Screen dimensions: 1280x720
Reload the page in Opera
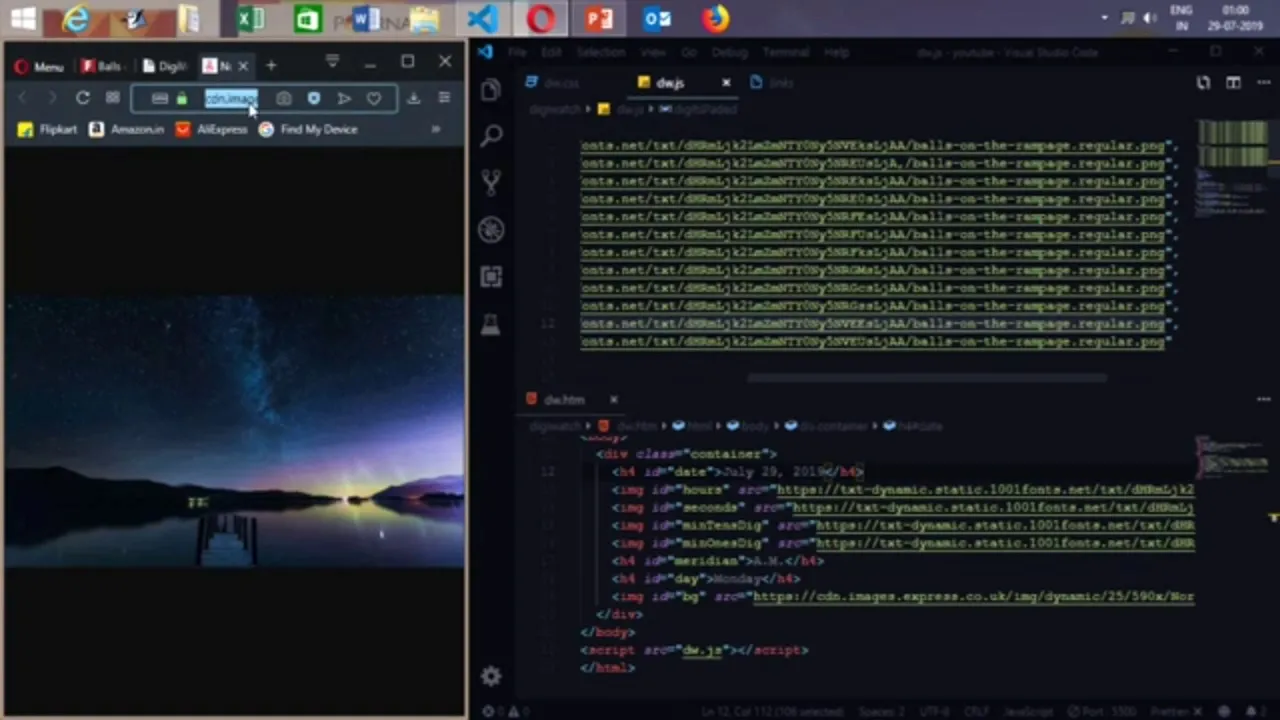(x=83, y=98)
